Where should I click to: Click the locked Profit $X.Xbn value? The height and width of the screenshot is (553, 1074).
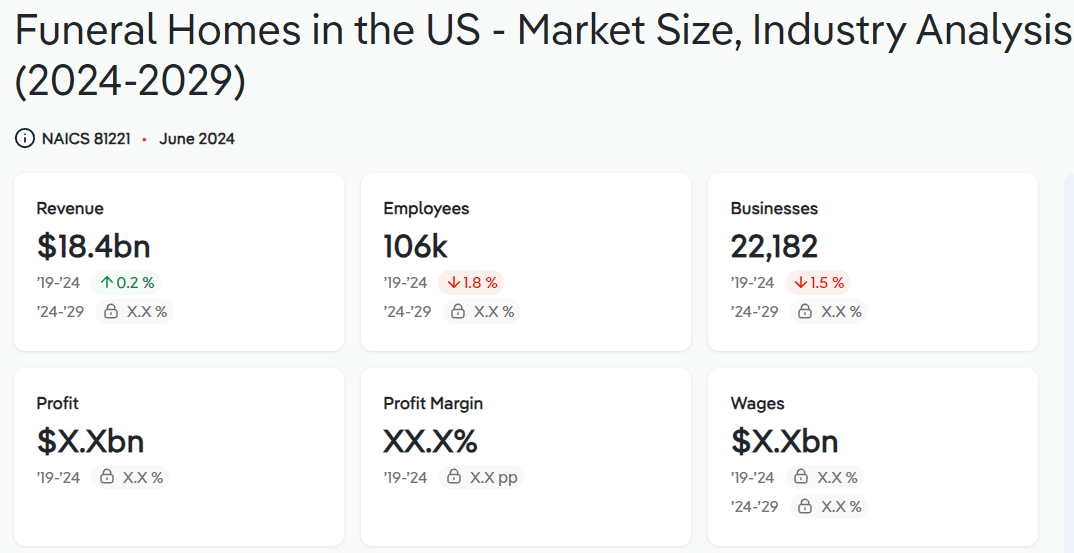(90, 441)
